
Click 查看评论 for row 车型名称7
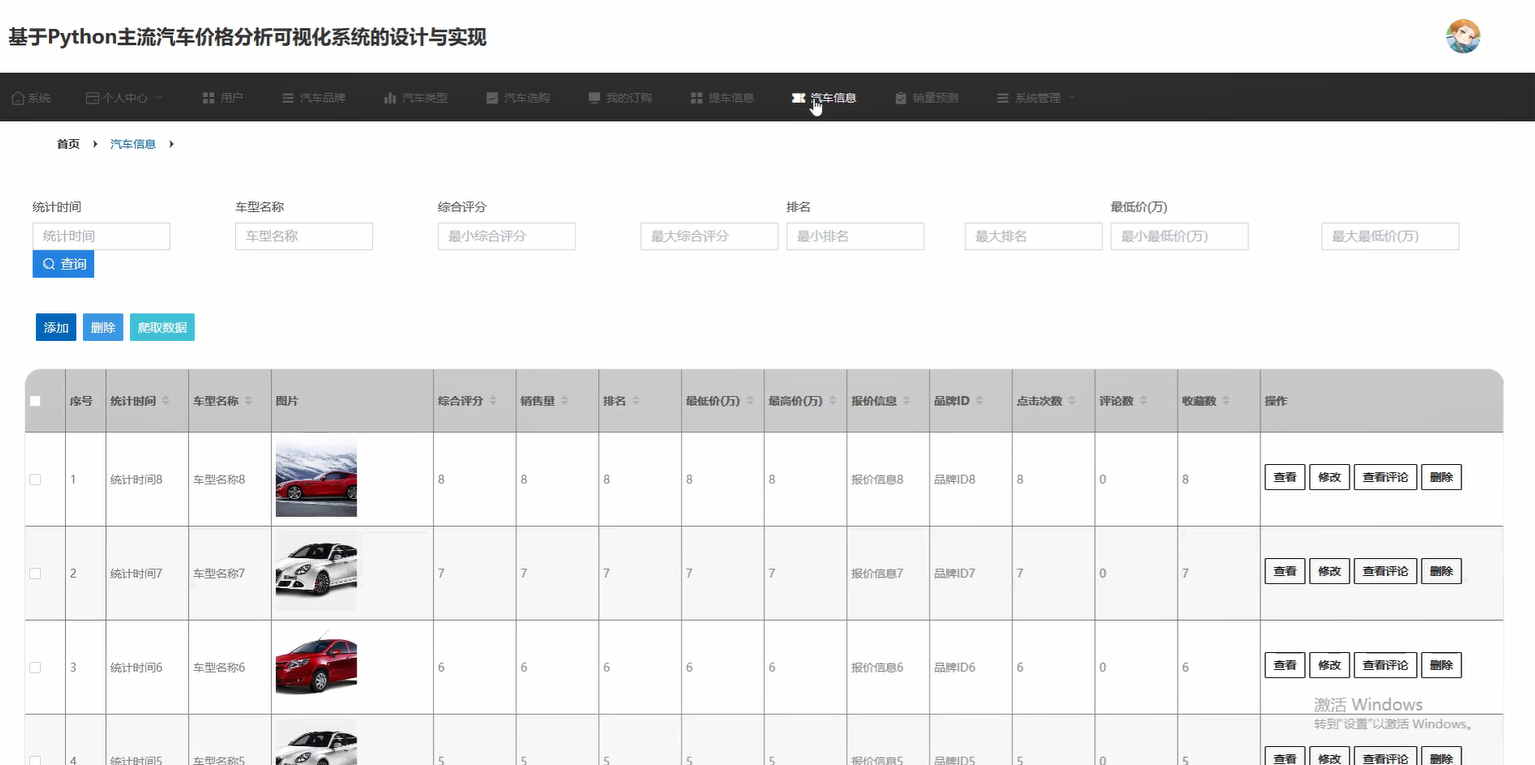1385,571
